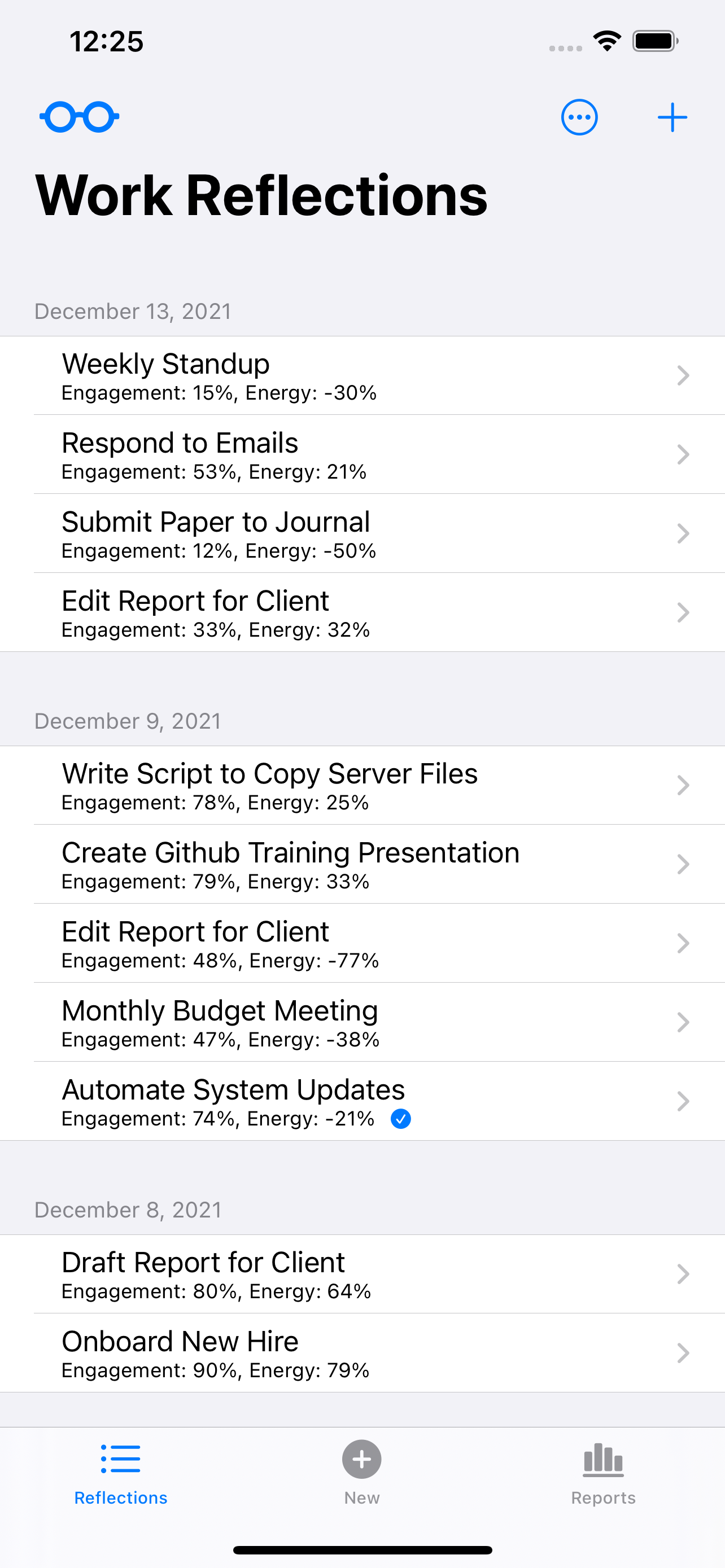Tap the December 9, 2021 section header
Image resolution: width=725 pixels, height=1568 pixels.
128,721
